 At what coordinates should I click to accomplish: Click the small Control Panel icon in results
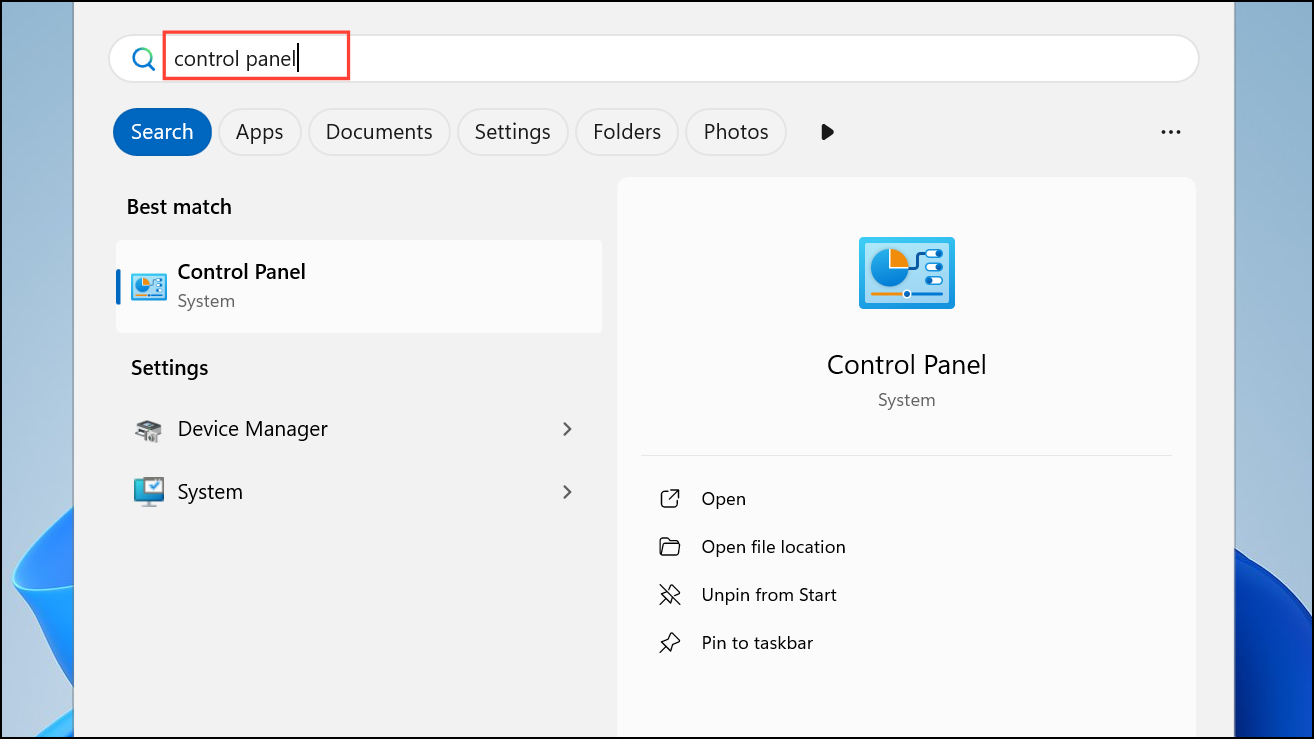coord(149,286)
